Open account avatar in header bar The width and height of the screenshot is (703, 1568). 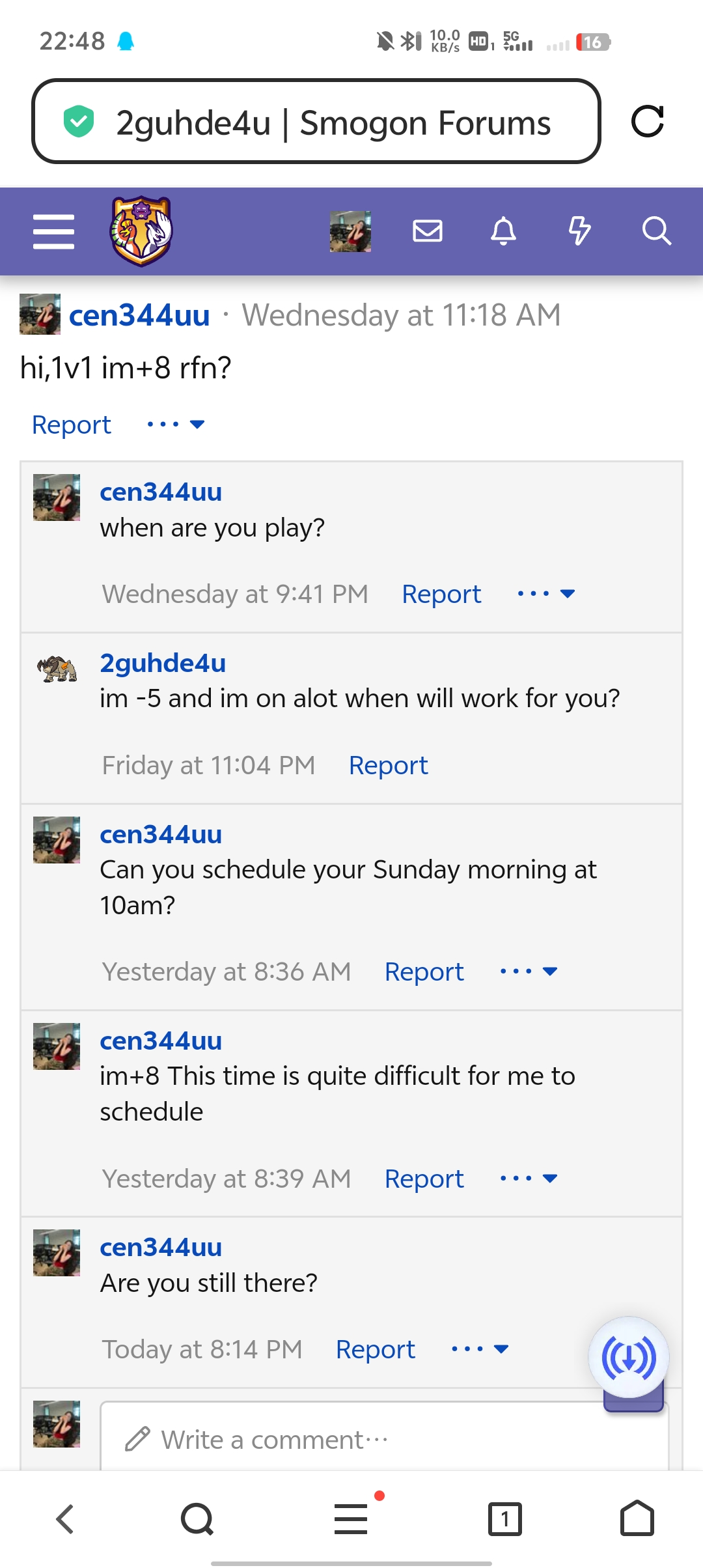[x=350, y=231]
